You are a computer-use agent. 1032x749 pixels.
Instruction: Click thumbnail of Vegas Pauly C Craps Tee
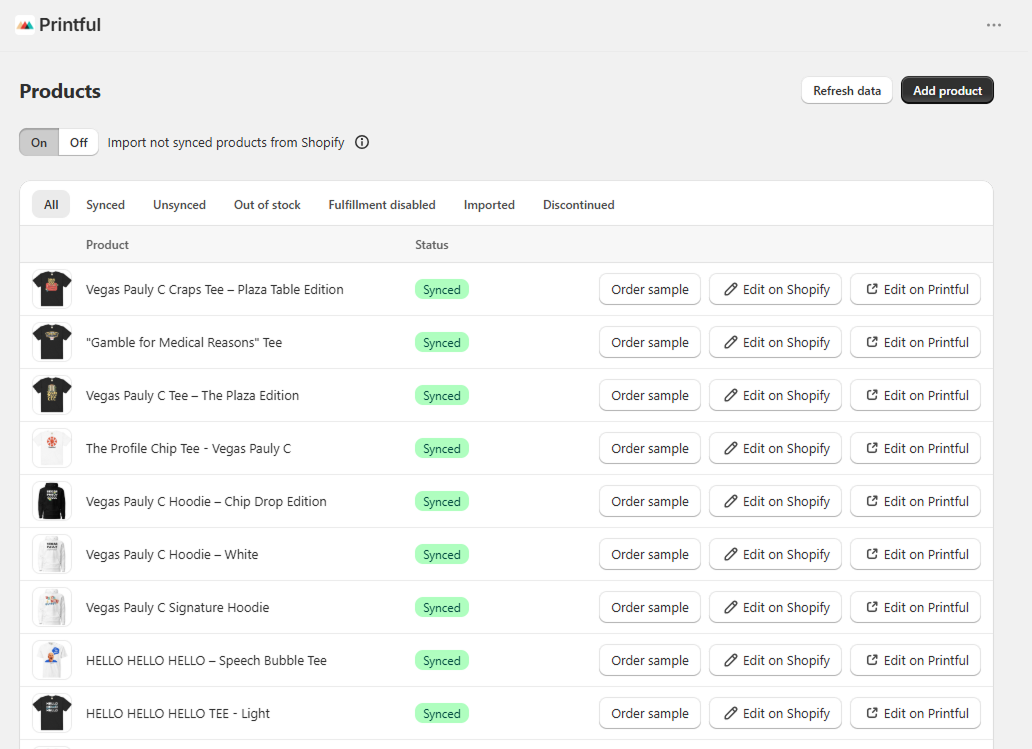point(52,289)
